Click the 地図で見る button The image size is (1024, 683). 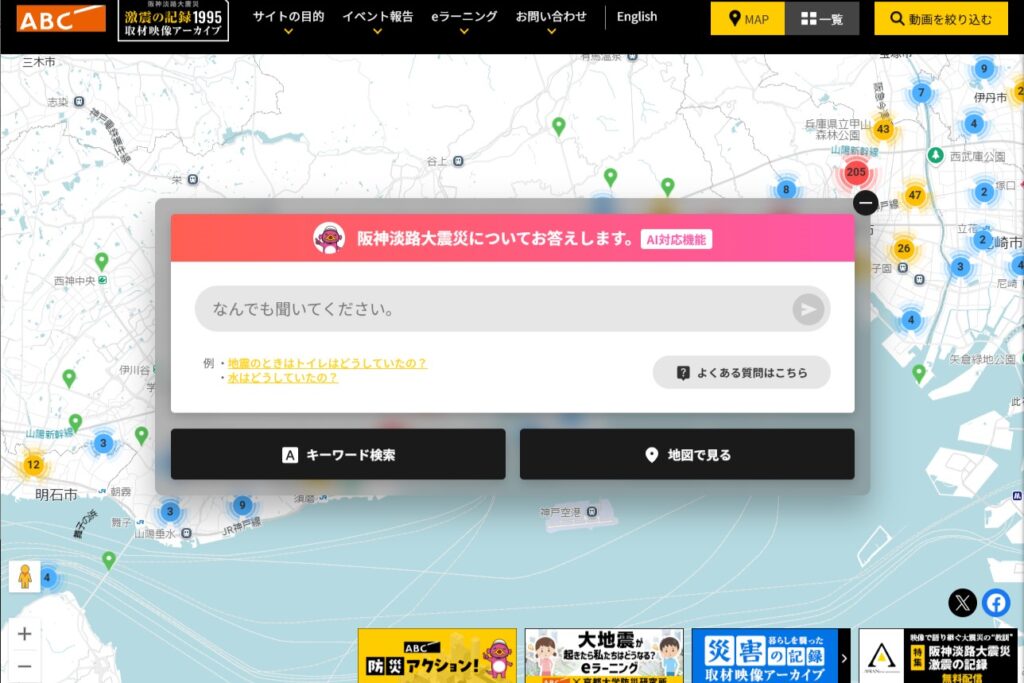click(x=687, y=455)
